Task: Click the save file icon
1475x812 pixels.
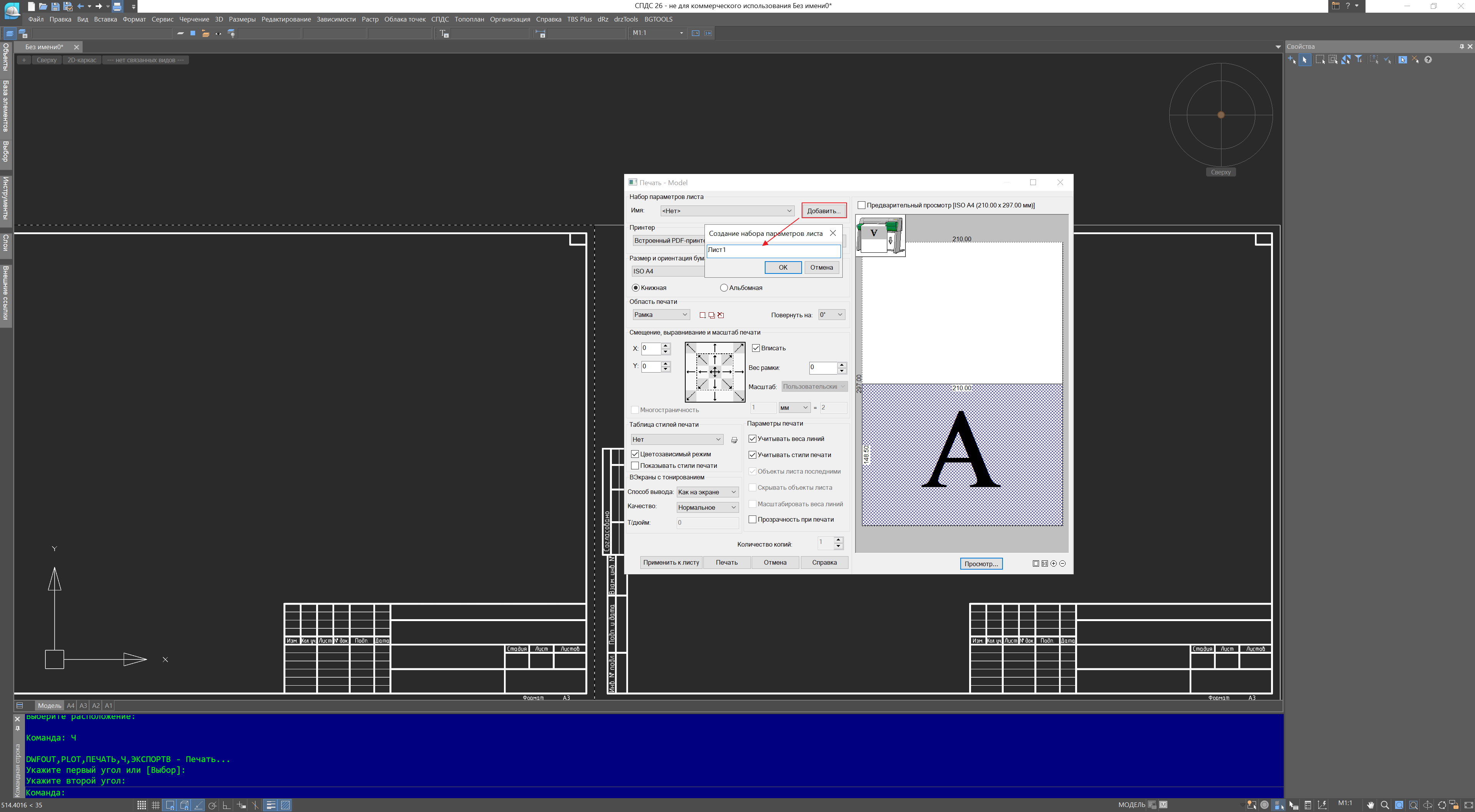Action: click(x=55, y=6)
